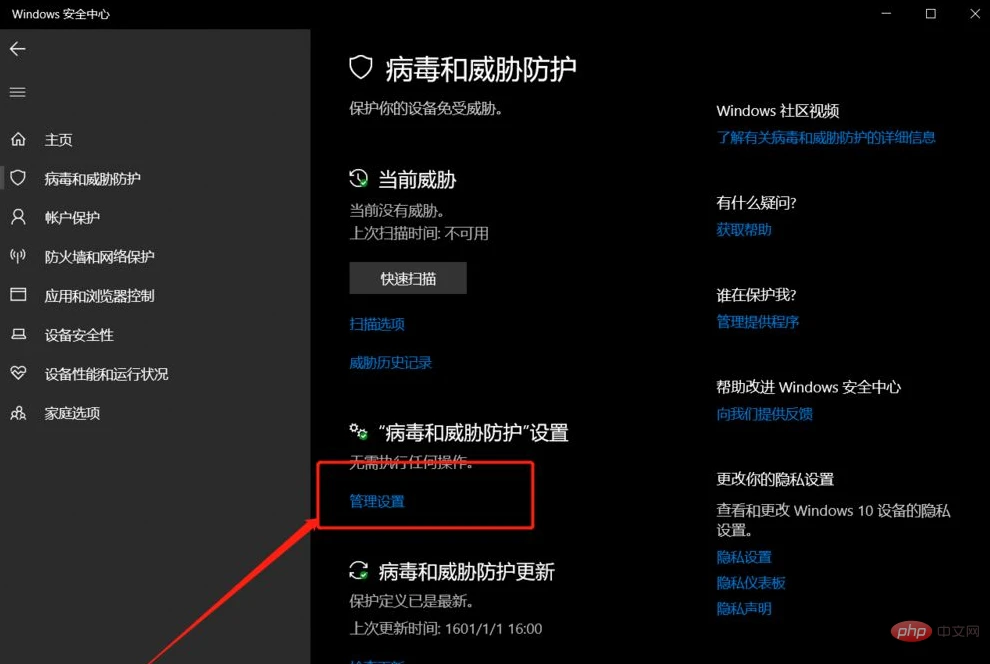990x664 pixels.
Task: Click the text 上次更新时间: 1601/1/1 16:00
Action: tap(446, 629)
